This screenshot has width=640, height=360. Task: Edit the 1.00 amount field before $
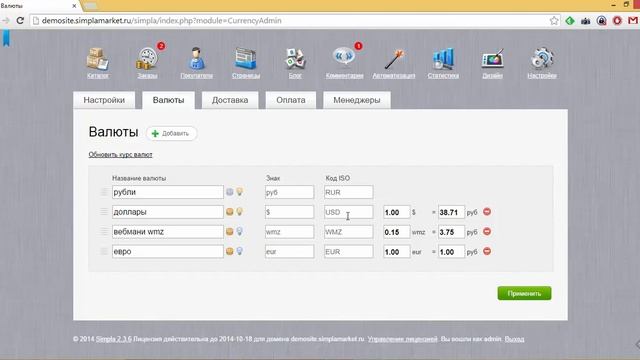396,212
